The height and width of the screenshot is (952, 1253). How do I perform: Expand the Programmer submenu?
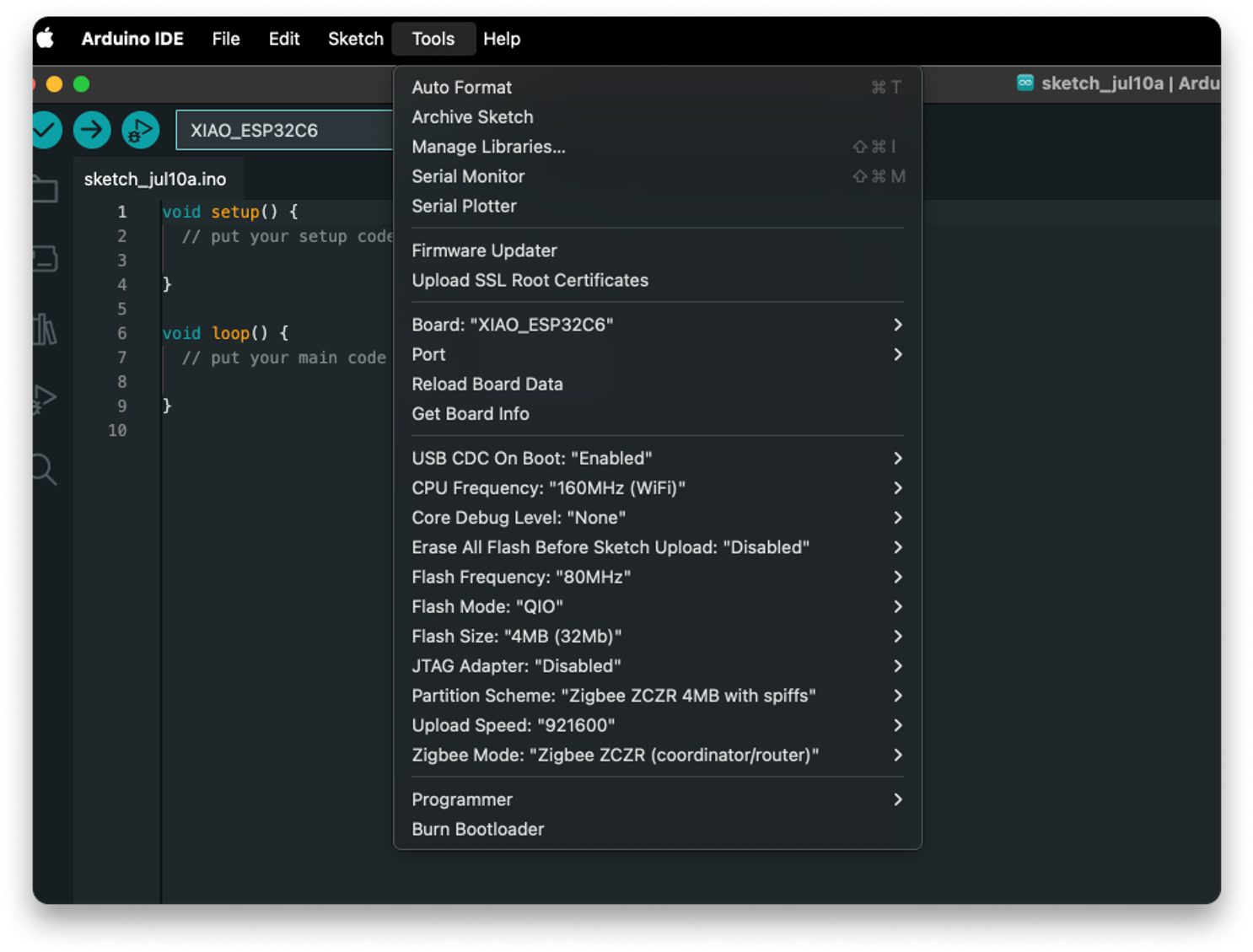(658, 799)
